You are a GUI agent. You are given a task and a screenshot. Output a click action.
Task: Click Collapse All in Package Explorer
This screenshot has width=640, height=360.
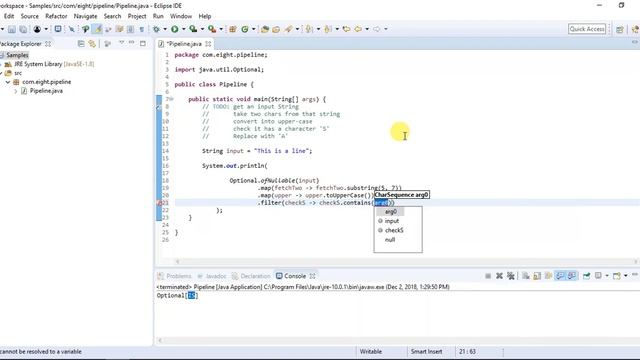[81, 44]
